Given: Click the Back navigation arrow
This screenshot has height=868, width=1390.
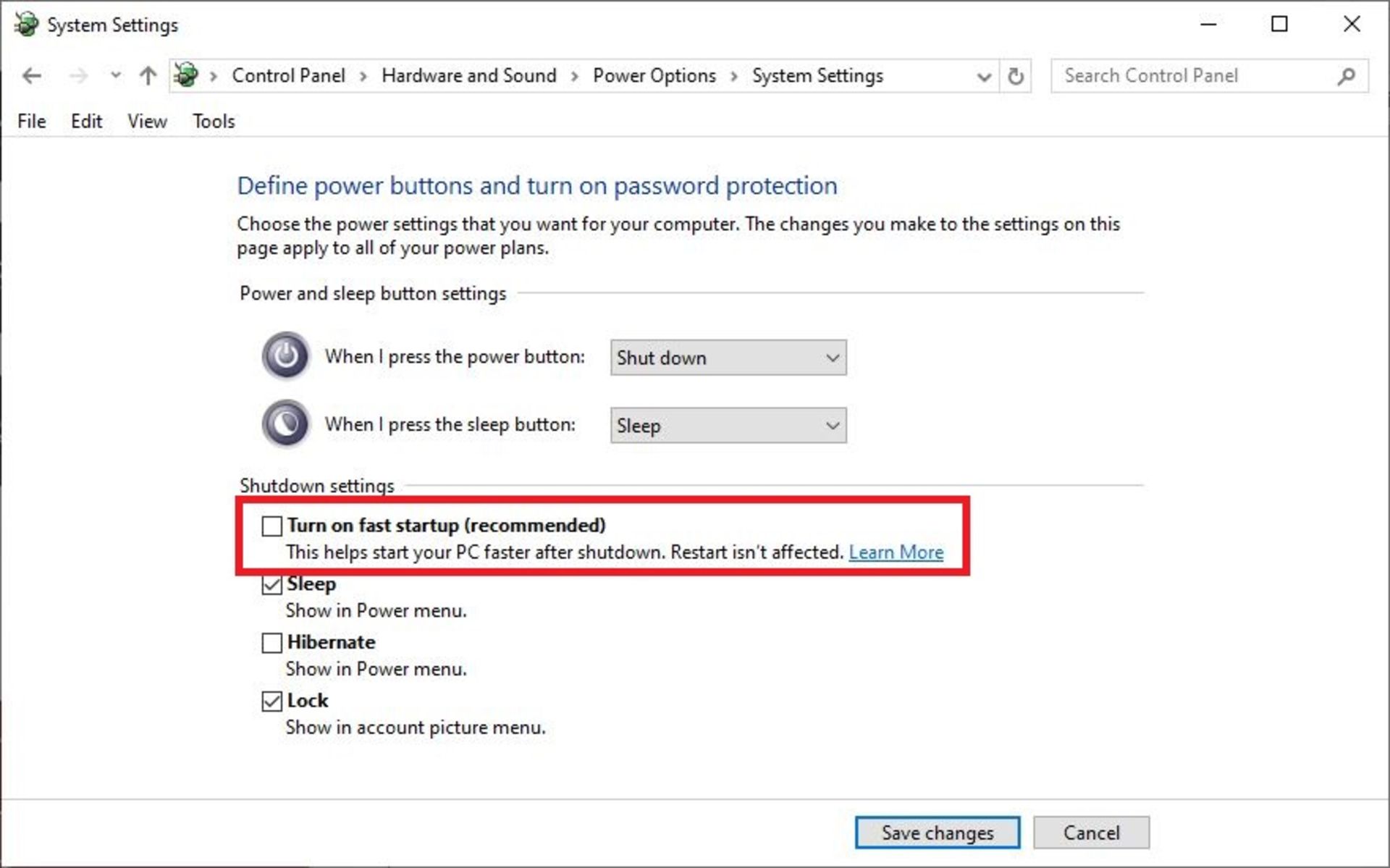Looking at the screenshot, I should [x=32, y=76].
